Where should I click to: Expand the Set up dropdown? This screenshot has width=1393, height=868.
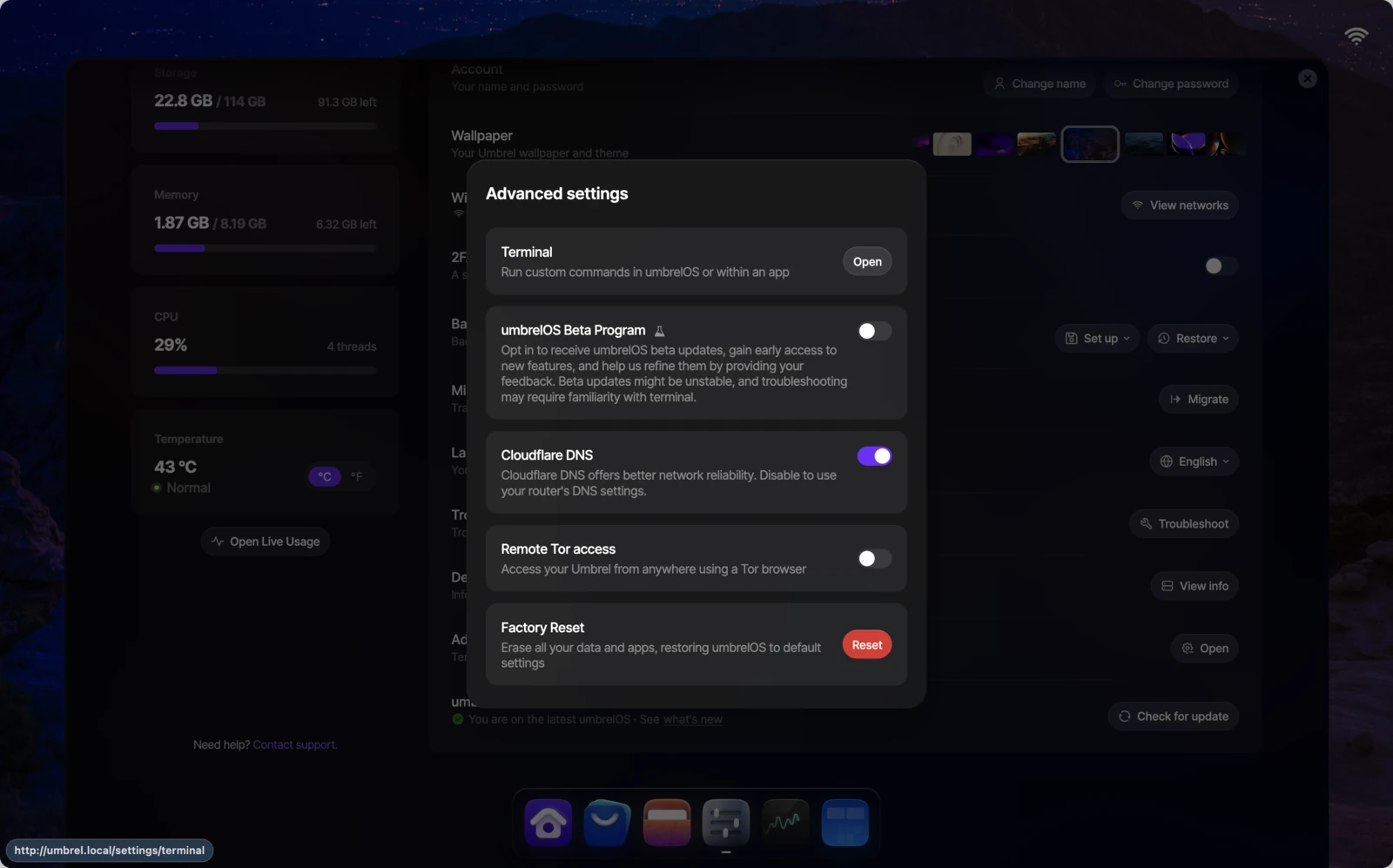click(1096, 338)
